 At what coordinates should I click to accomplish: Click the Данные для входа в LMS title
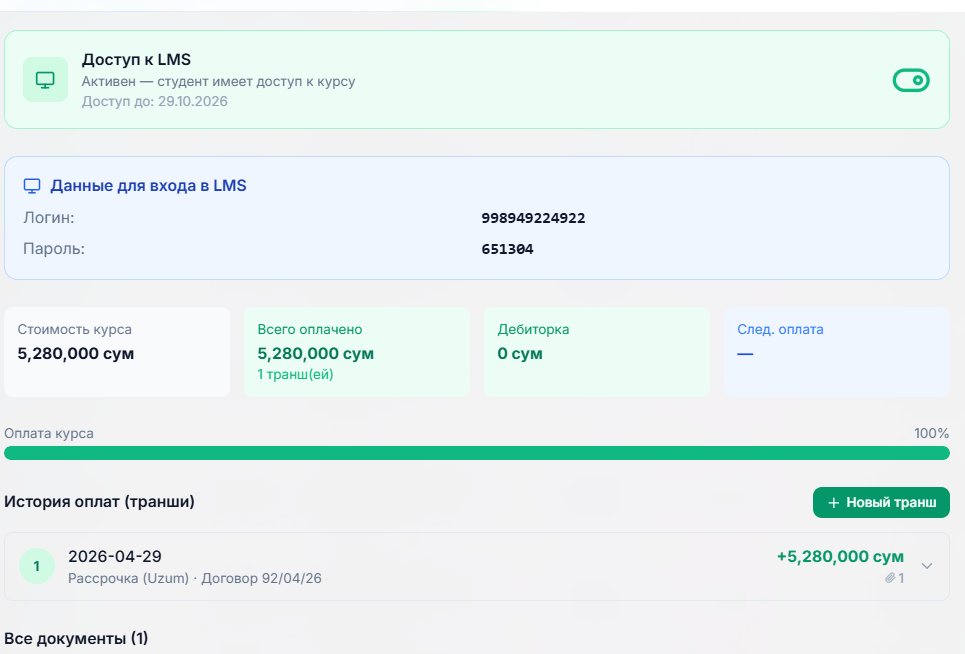(148, 186)
